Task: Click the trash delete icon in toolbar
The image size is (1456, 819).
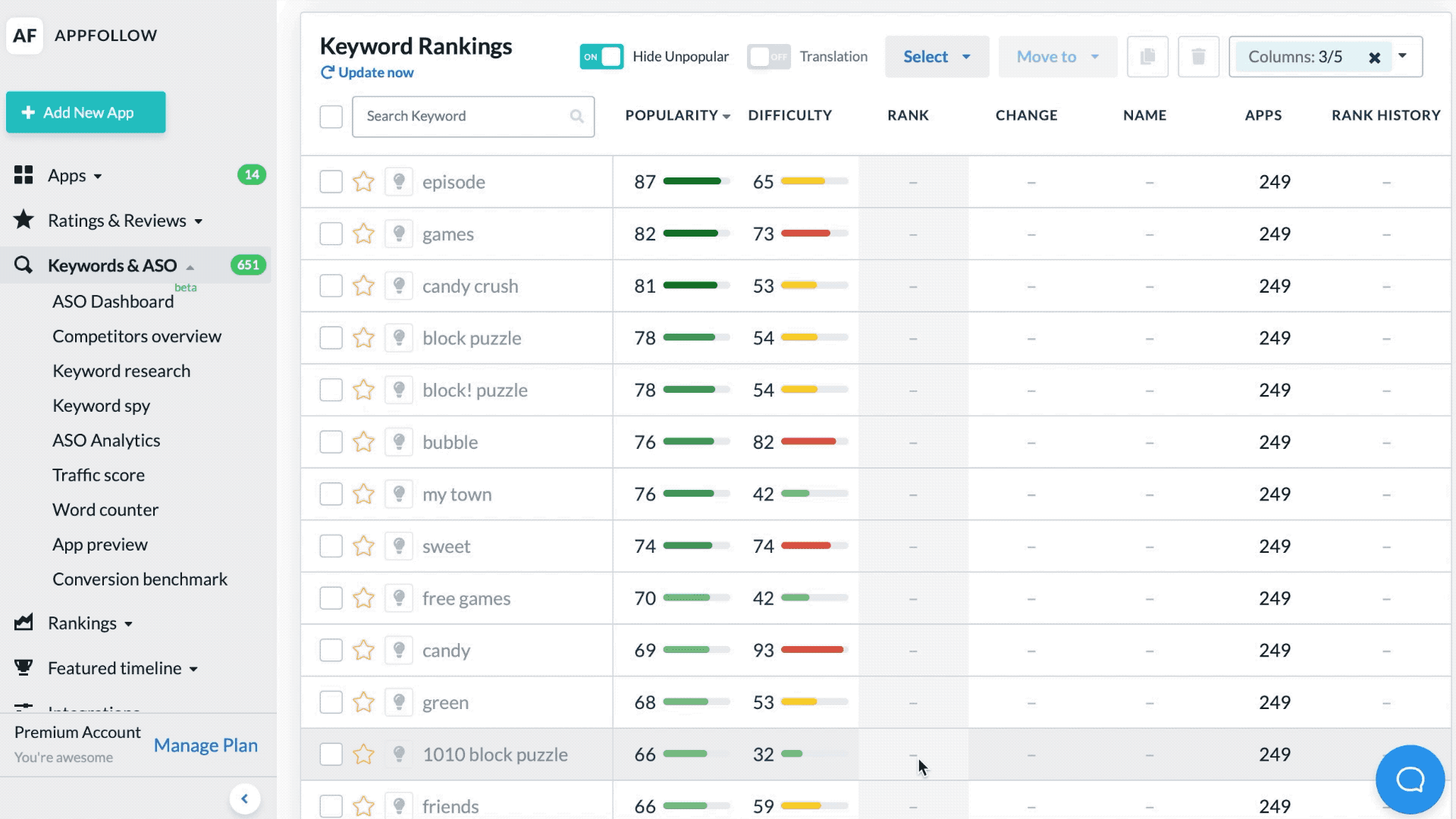Action: tap(1198, 57)
